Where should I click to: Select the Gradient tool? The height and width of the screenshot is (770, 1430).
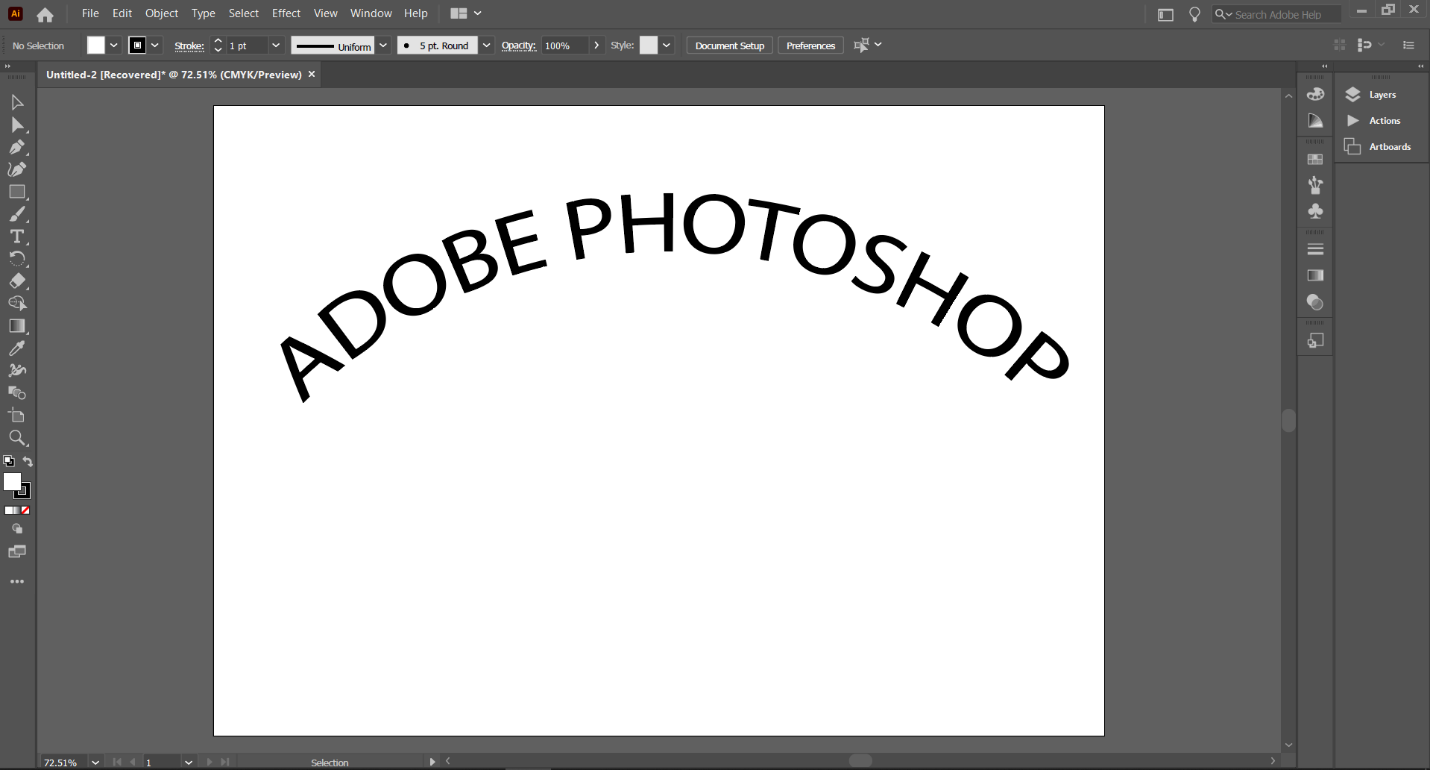17,326
